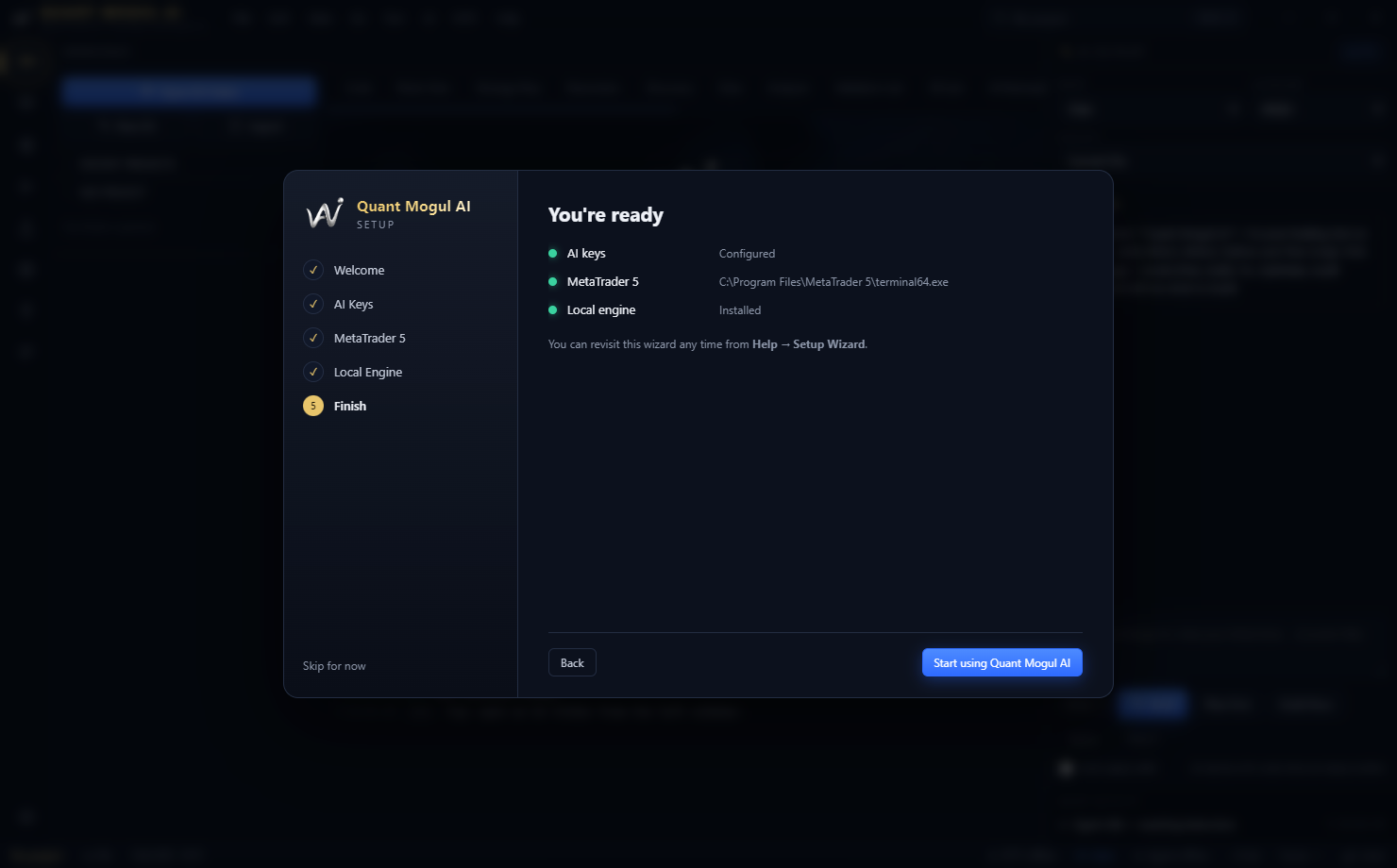Click the terminal64.exe path text
The image size is (1397, 868).
pos(833,282)
